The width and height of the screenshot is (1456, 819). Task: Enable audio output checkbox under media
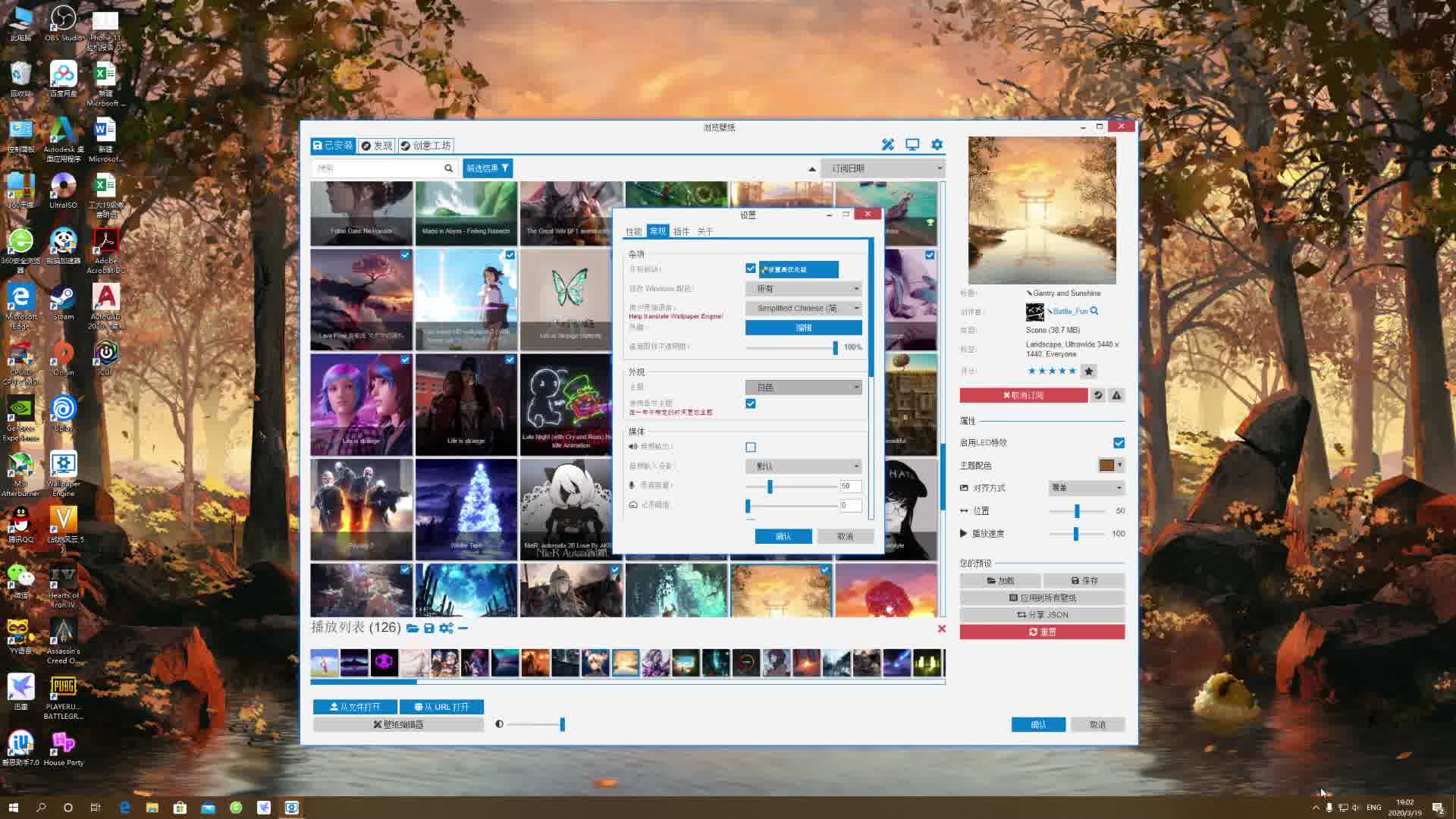pyautogui.click(x=751, y=447)
